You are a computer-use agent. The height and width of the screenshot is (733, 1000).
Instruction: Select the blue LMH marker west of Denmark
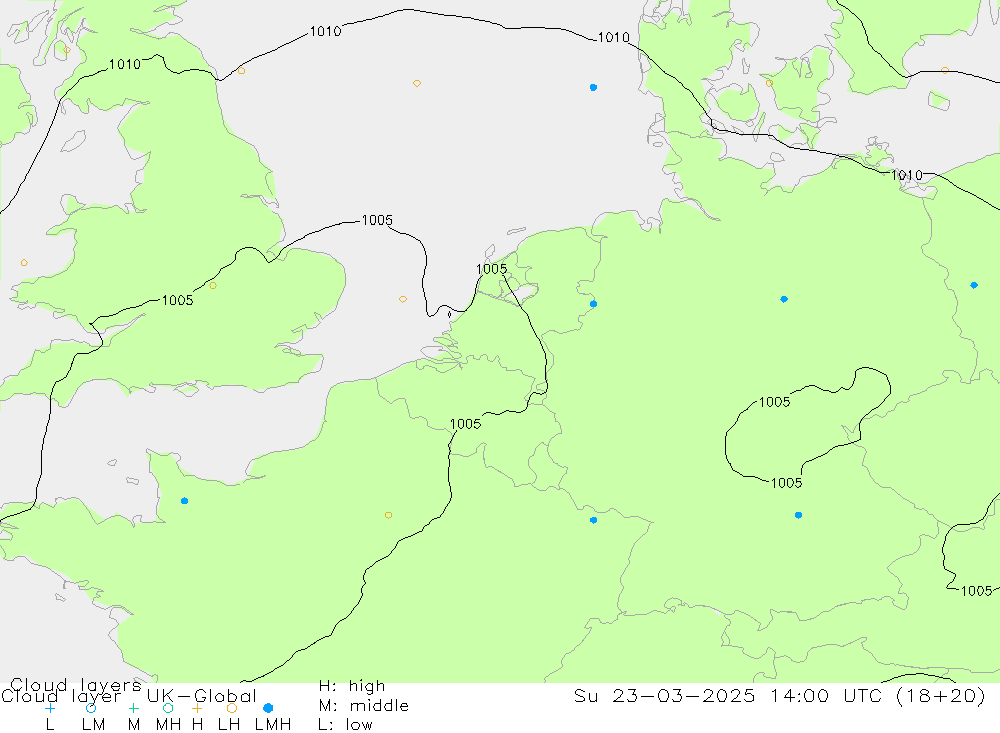(593, 87)
